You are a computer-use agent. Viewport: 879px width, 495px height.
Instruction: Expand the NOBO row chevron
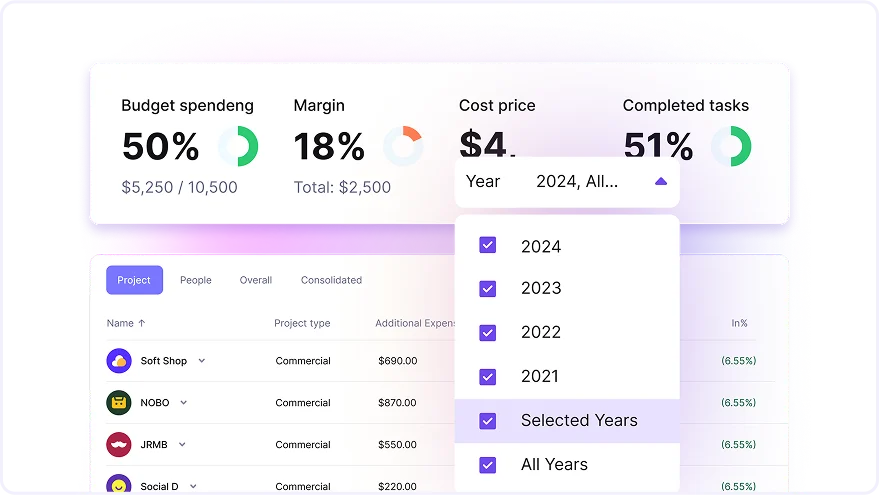[183, 403]
